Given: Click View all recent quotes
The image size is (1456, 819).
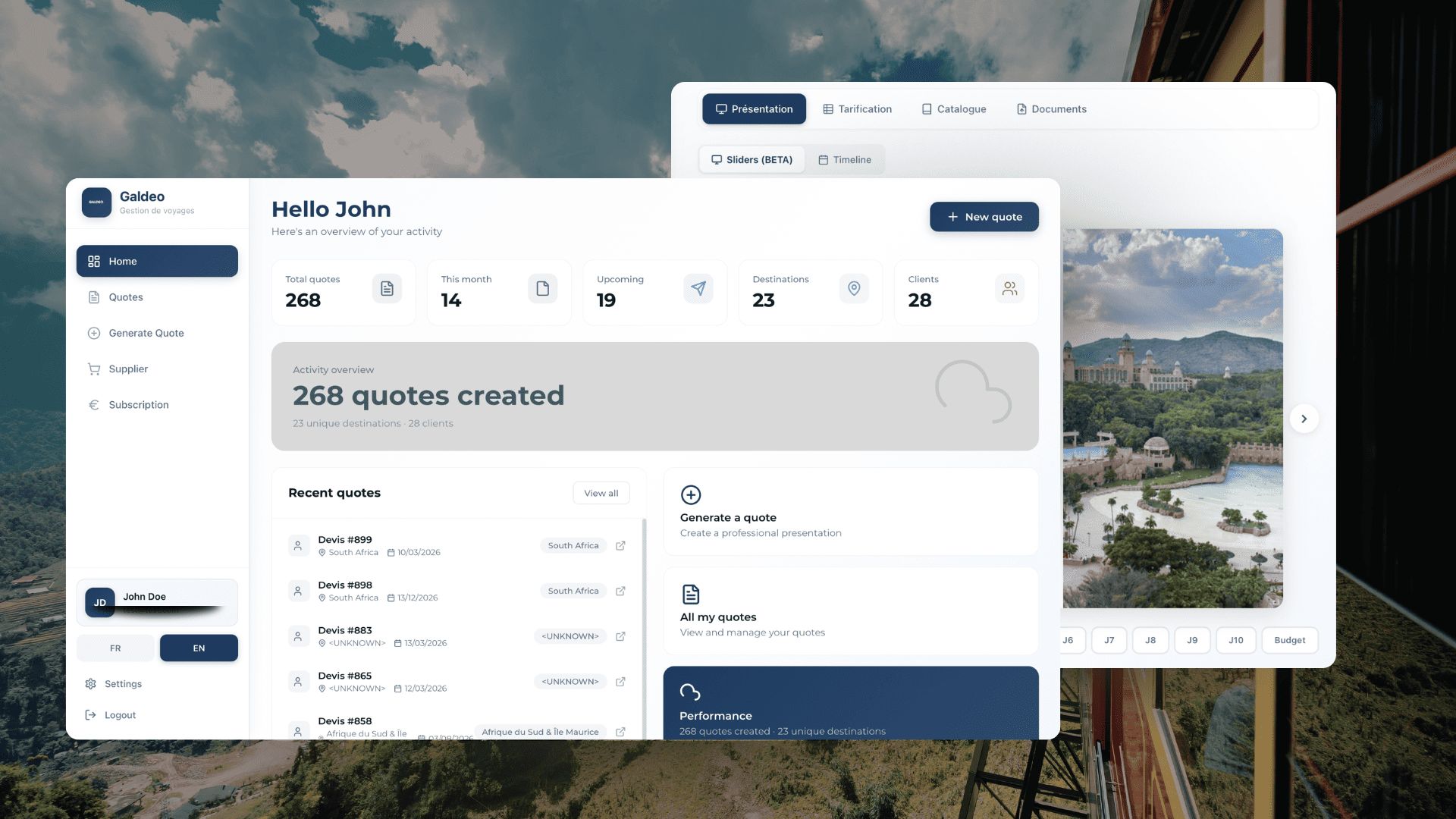Looking at the screenshot, I should [x=601, y=494].
